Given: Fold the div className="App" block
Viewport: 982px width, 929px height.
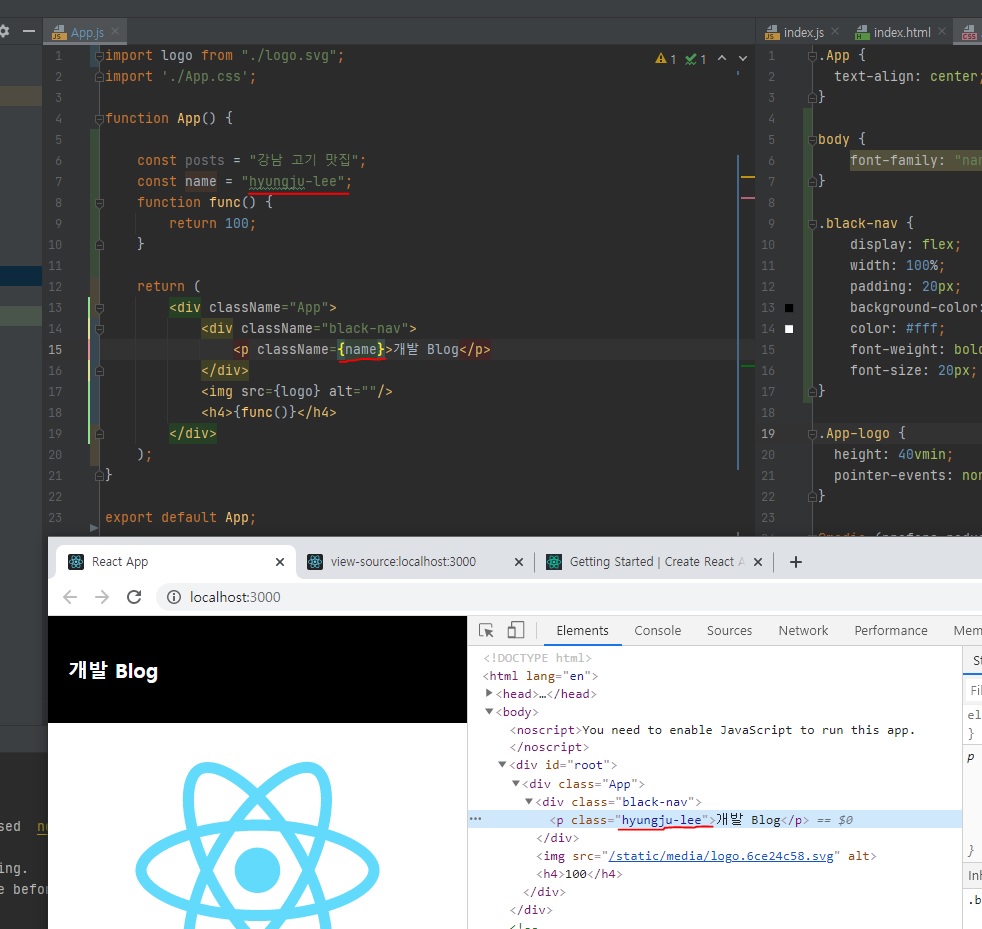Looking at the screenshot, I should pos(99,308).
